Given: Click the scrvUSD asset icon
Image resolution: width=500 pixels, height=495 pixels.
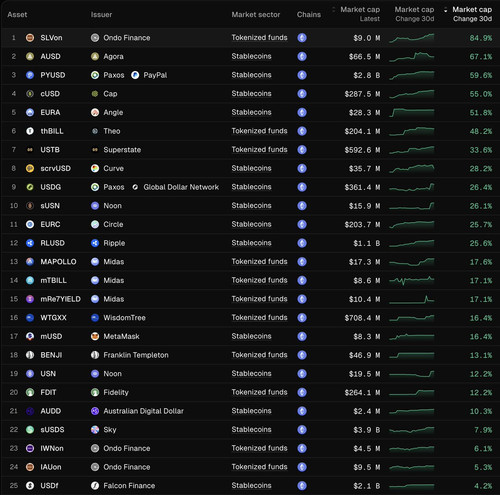Looking at the screenshot, I should click(x=30, y=168).
